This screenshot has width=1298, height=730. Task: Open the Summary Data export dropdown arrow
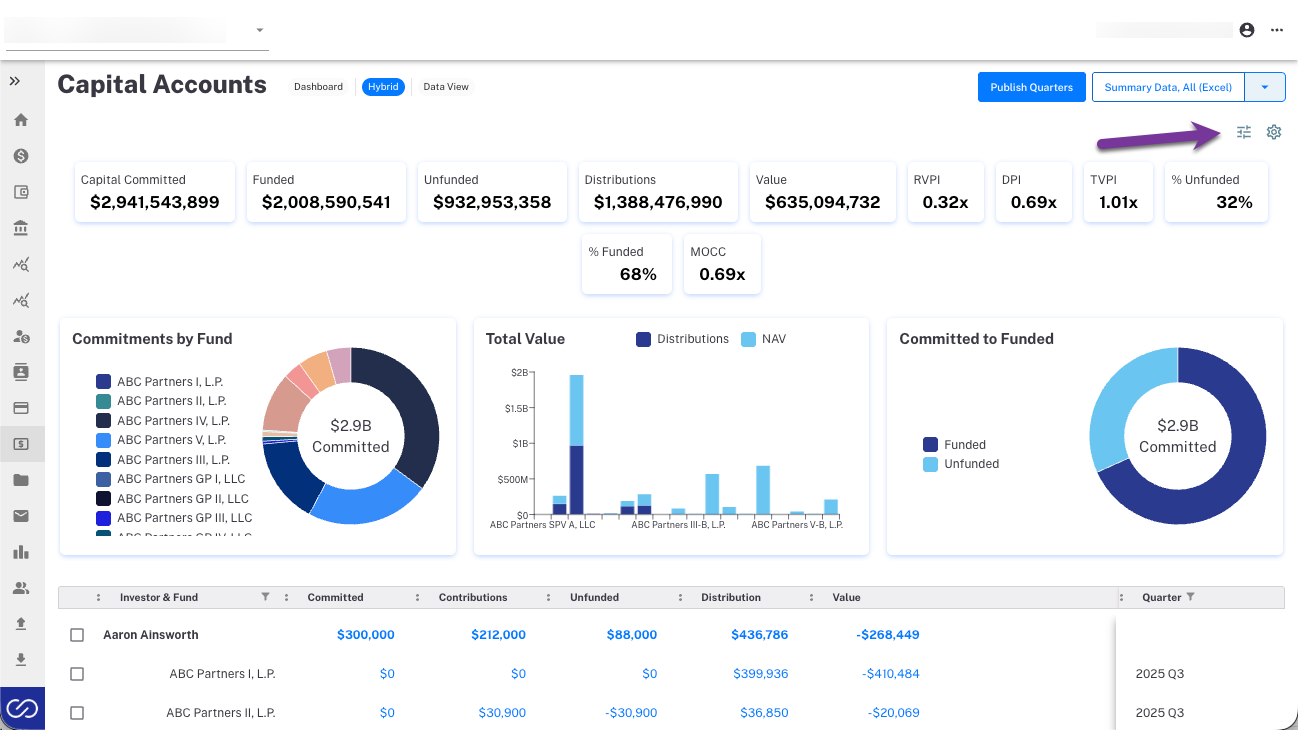point(1265,87)
